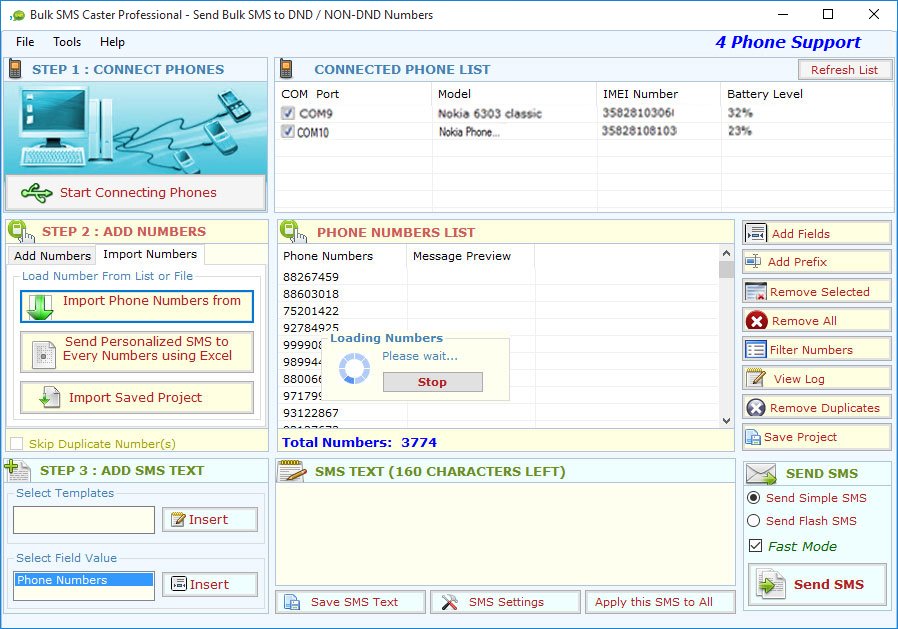Click the Step 3 Add SMS Text icon
898x629 pixels.
pyautogui.click(x=17, y=470)
